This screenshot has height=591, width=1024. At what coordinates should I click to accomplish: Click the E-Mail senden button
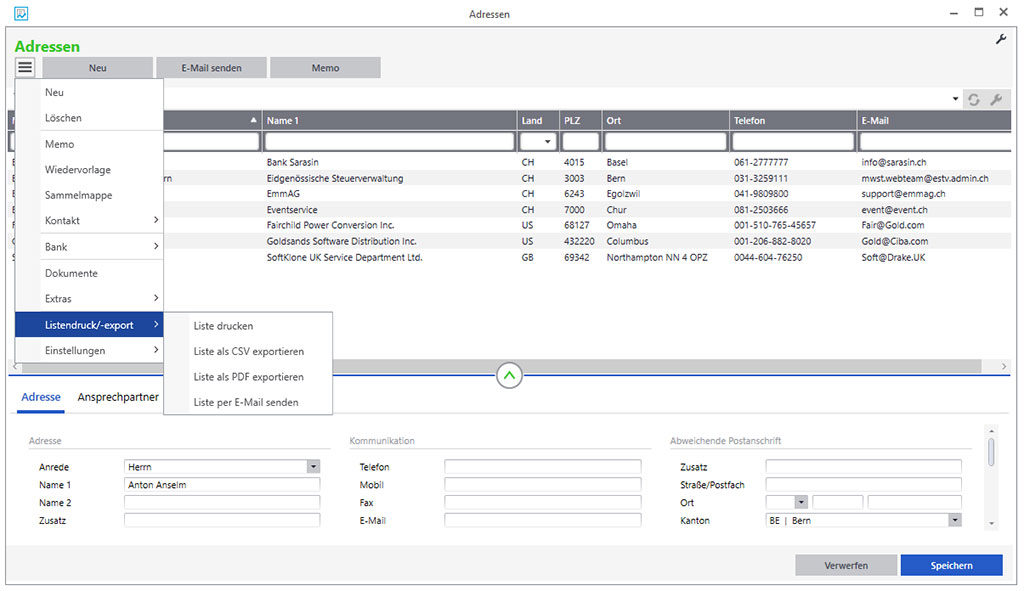point(212,67)
